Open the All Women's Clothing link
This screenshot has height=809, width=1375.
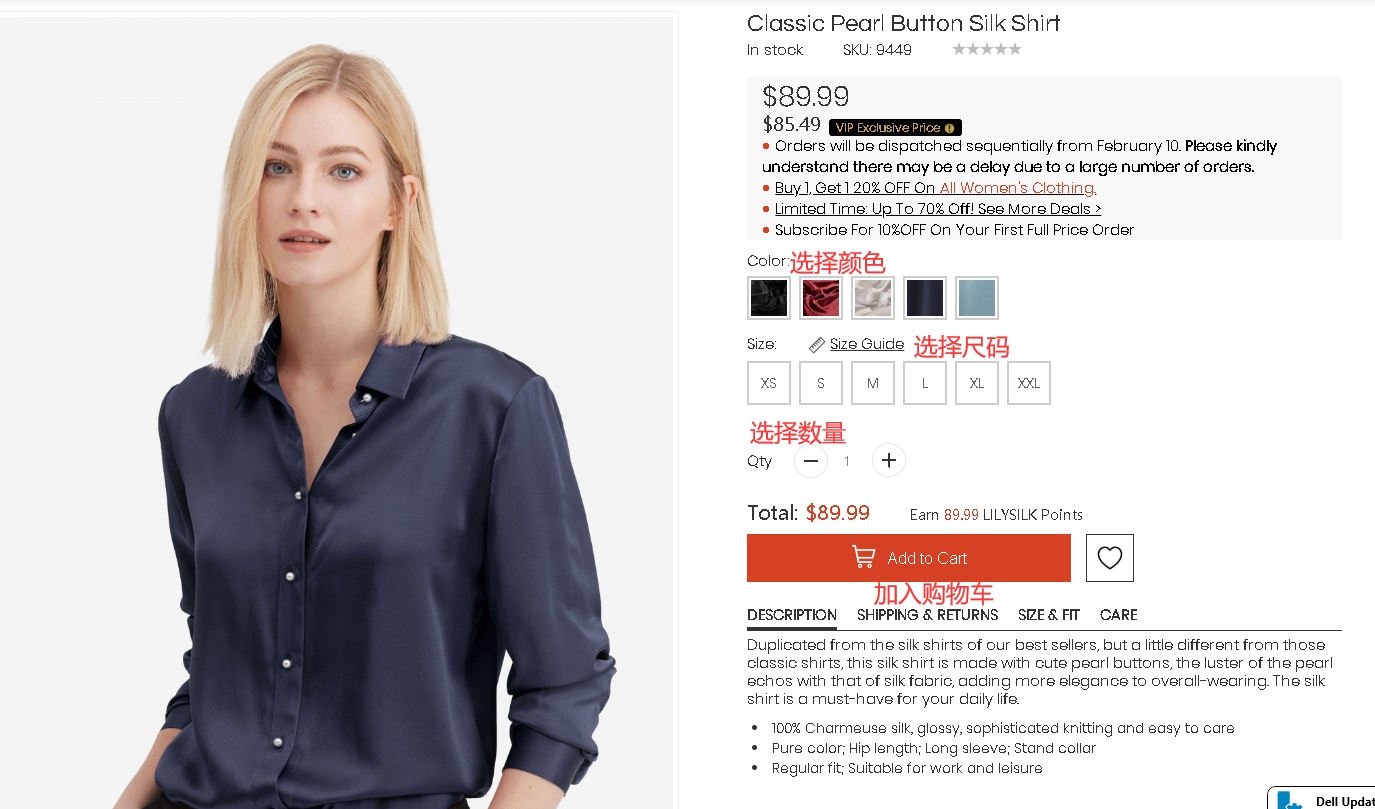(x=1018, y=188)
